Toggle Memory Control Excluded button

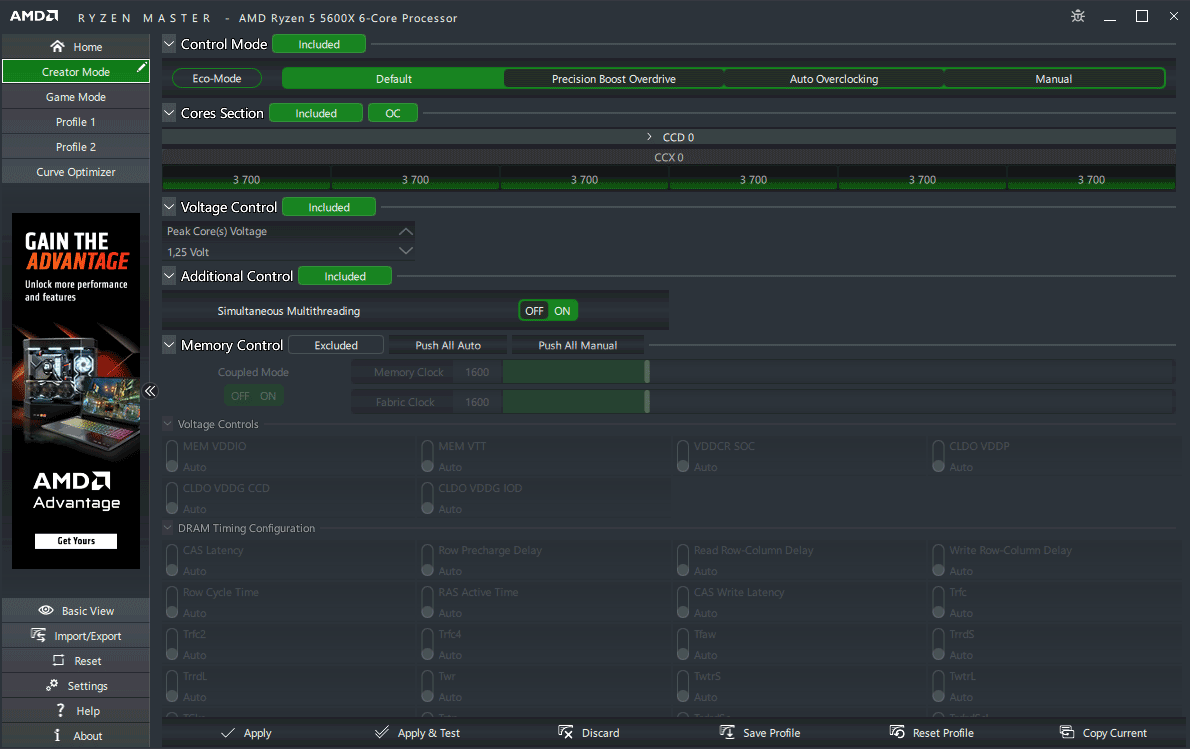coord(336,345)
